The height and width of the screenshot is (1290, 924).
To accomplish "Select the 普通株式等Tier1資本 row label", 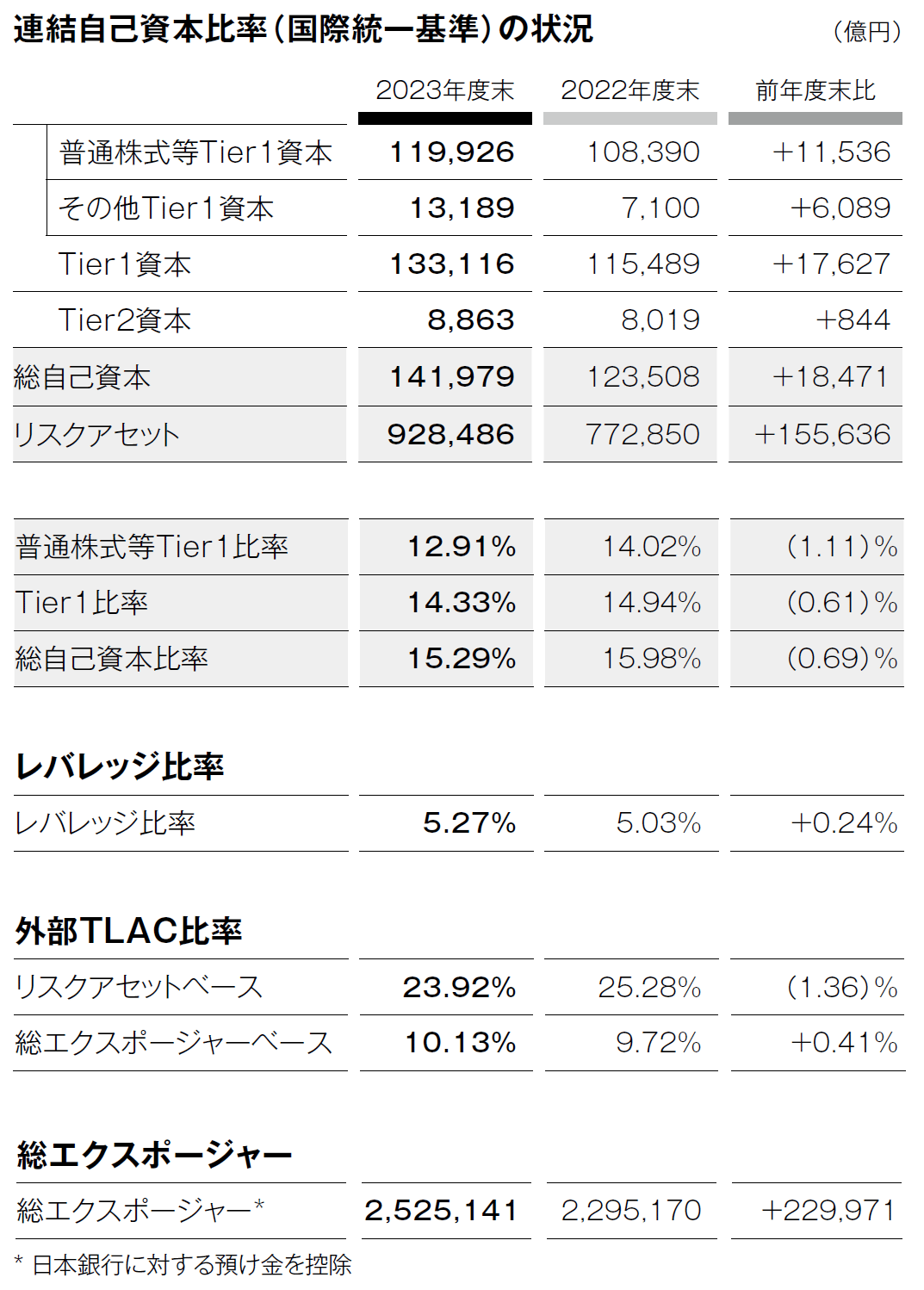I will (195, 152).
